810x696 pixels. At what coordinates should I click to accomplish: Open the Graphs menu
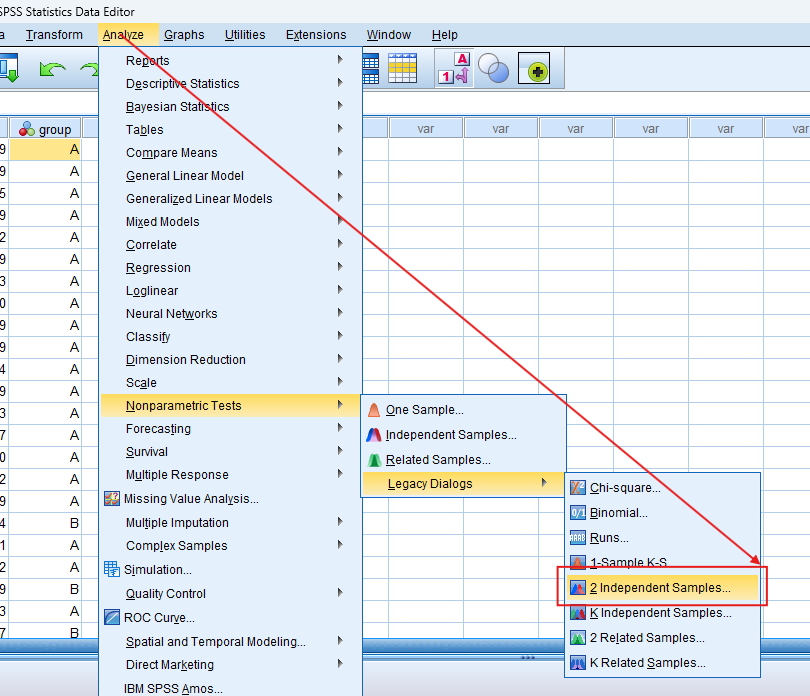[183, 35]
